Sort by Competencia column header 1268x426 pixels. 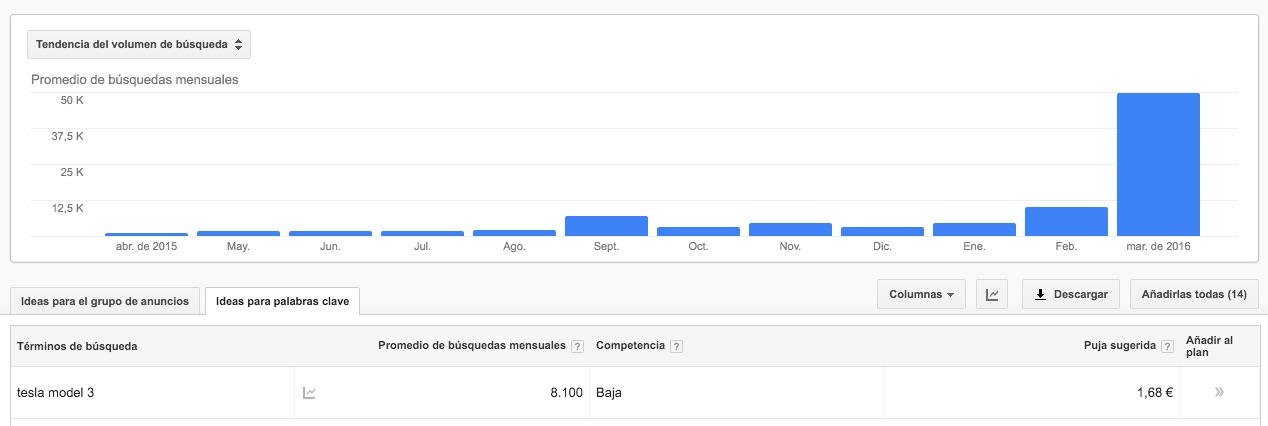click(630, 346)
